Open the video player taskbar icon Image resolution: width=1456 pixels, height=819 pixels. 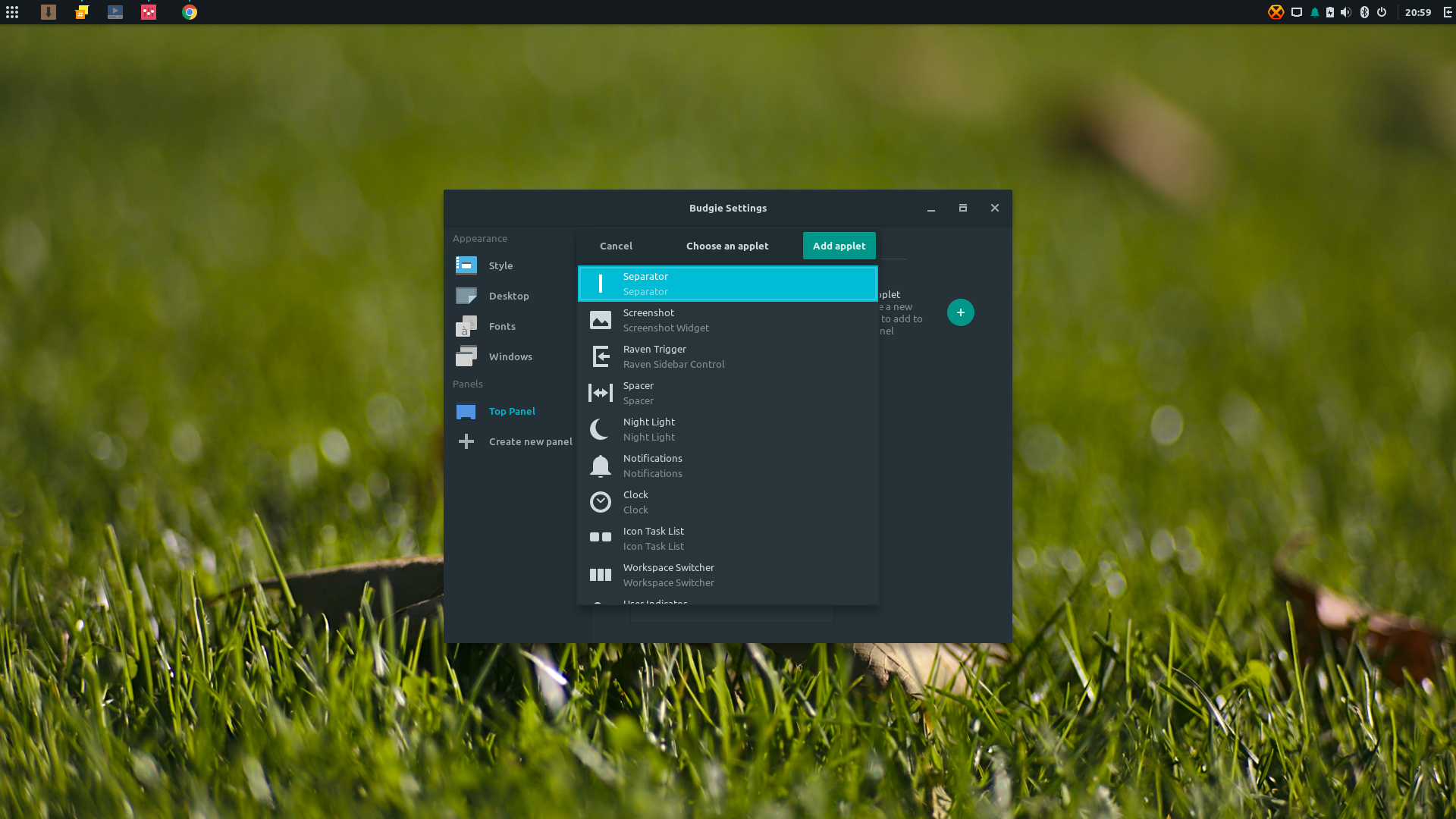click(115, 12)
